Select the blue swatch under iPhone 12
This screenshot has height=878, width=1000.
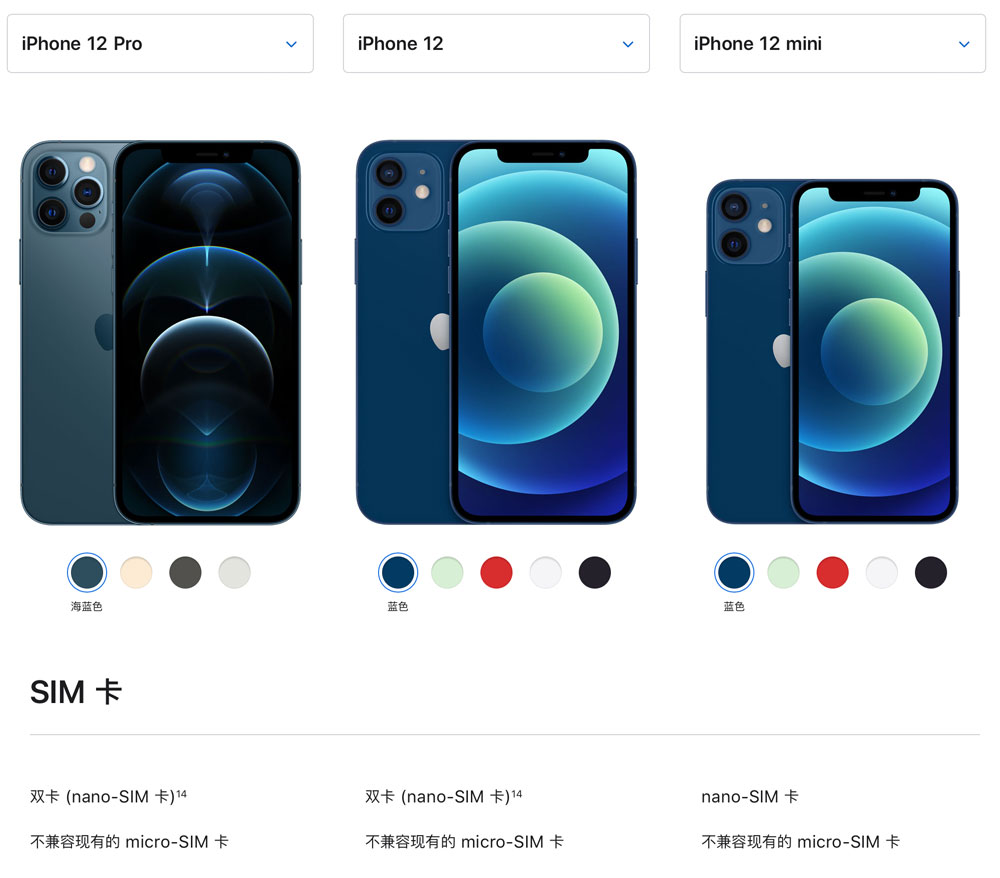click(x=398, y=572)
